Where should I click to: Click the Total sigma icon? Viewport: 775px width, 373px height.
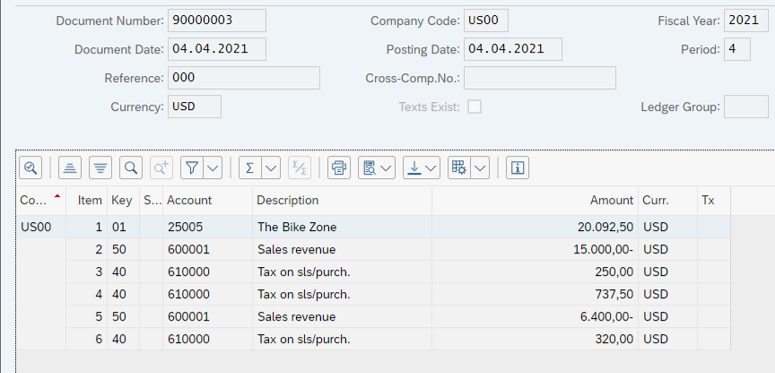(x=250, y=168)
